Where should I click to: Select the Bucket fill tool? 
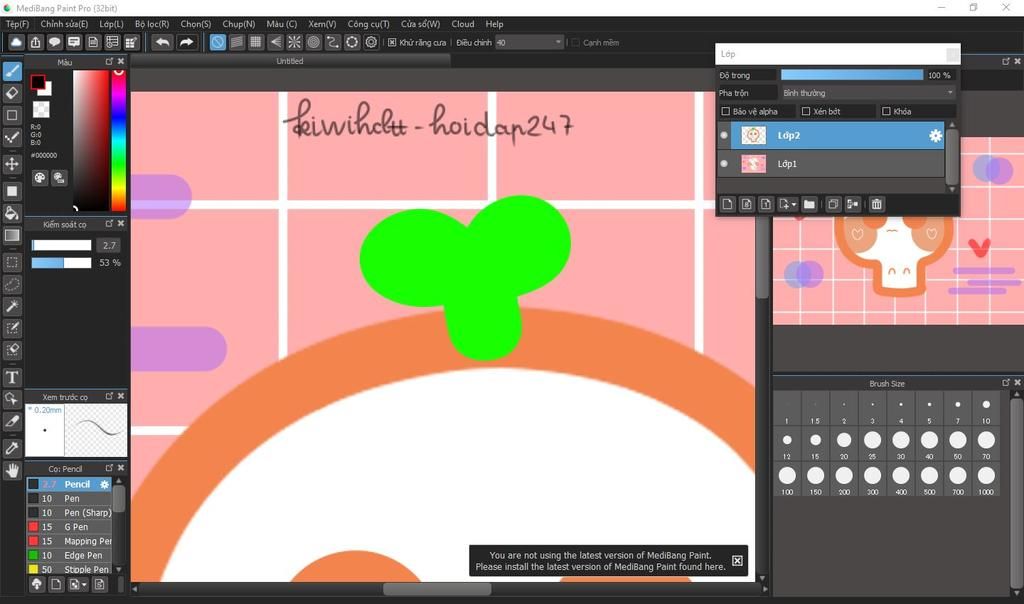click(x=12, y=213)
